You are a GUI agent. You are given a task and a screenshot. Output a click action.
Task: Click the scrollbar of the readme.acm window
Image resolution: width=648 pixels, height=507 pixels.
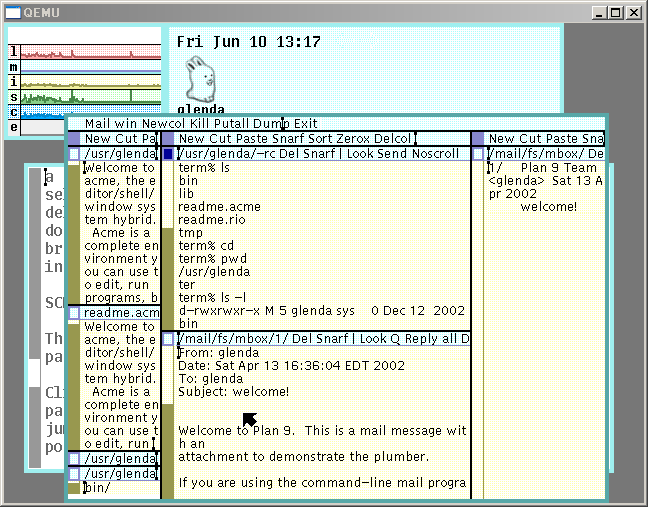(x=74, y=384)
